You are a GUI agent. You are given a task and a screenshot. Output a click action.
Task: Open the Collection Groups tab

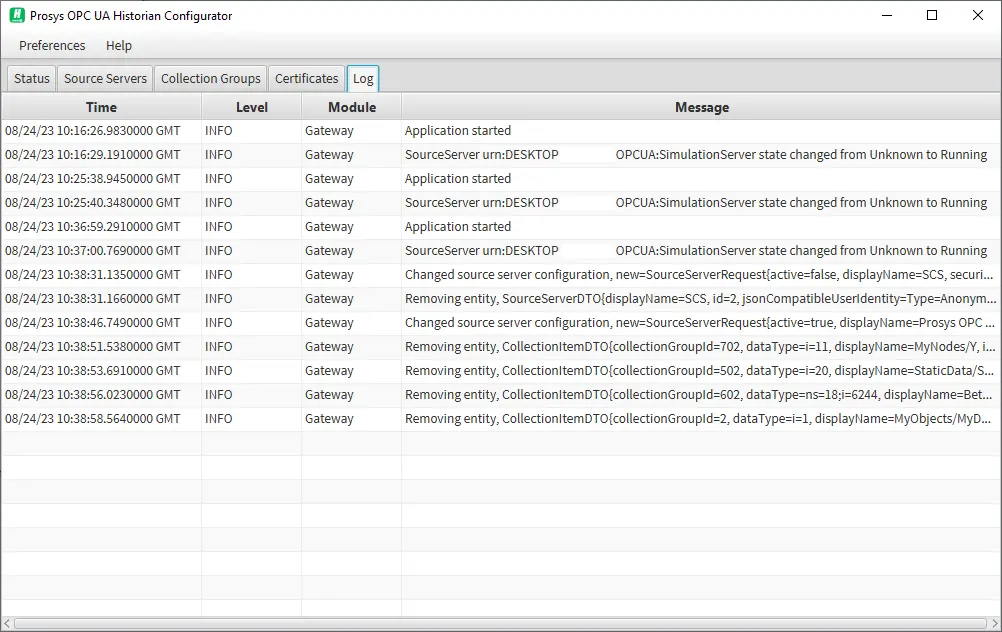[x=210, y=78]
